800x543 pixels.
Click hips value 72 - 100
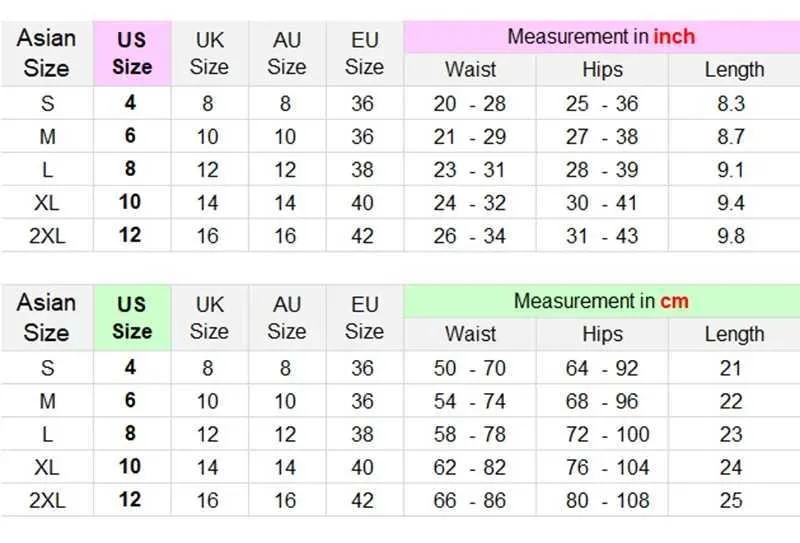(607, 434)
